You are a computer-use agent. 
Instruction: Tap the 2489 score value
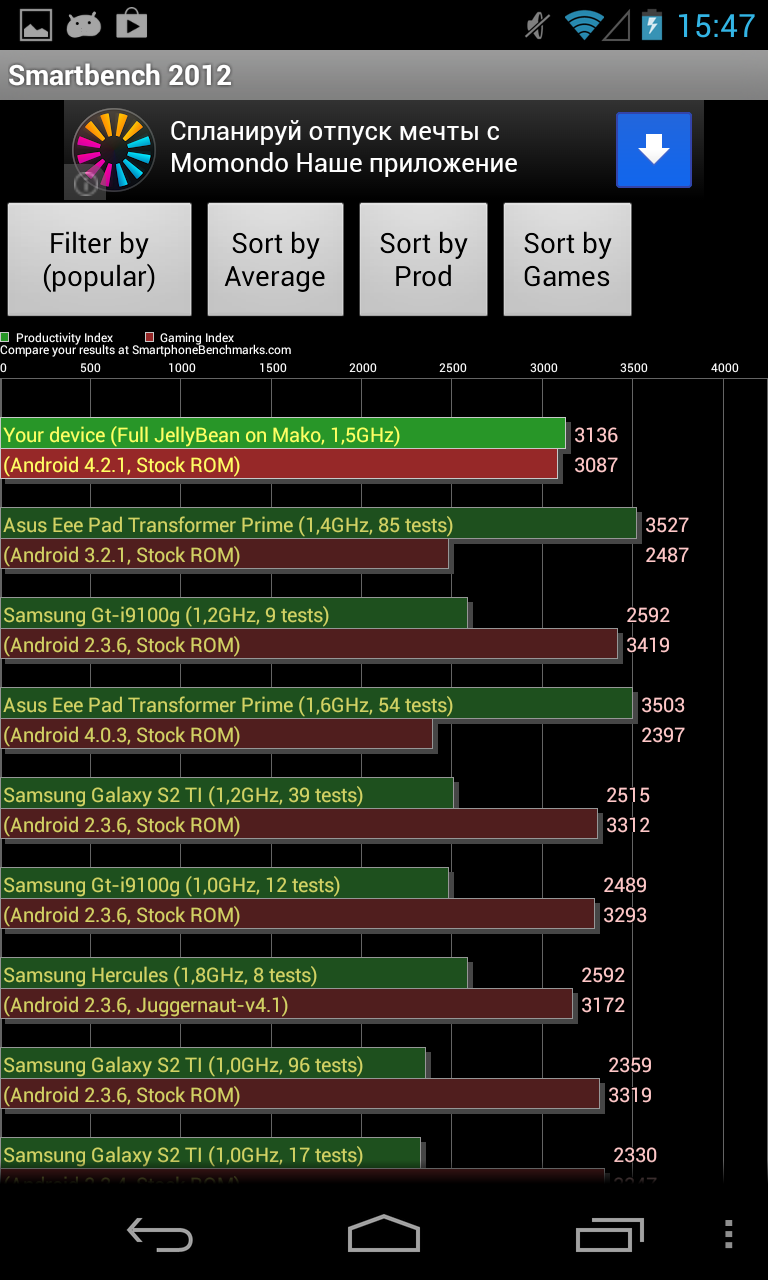[x=625, y=885]
